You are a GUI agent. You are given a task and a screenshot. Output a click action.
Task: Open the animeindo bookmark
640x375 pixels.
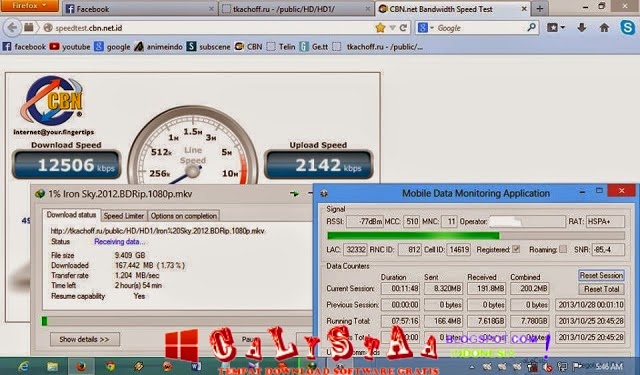pos(158,47)
